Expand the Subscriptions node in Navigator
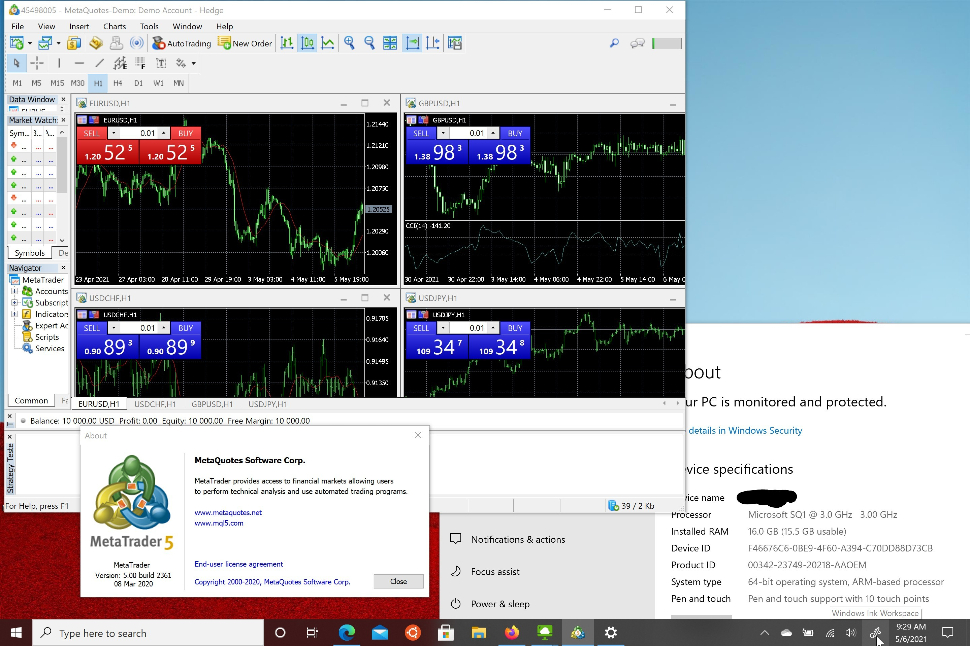The height and width of the screenshot is (646, 970). pos(14,303)
